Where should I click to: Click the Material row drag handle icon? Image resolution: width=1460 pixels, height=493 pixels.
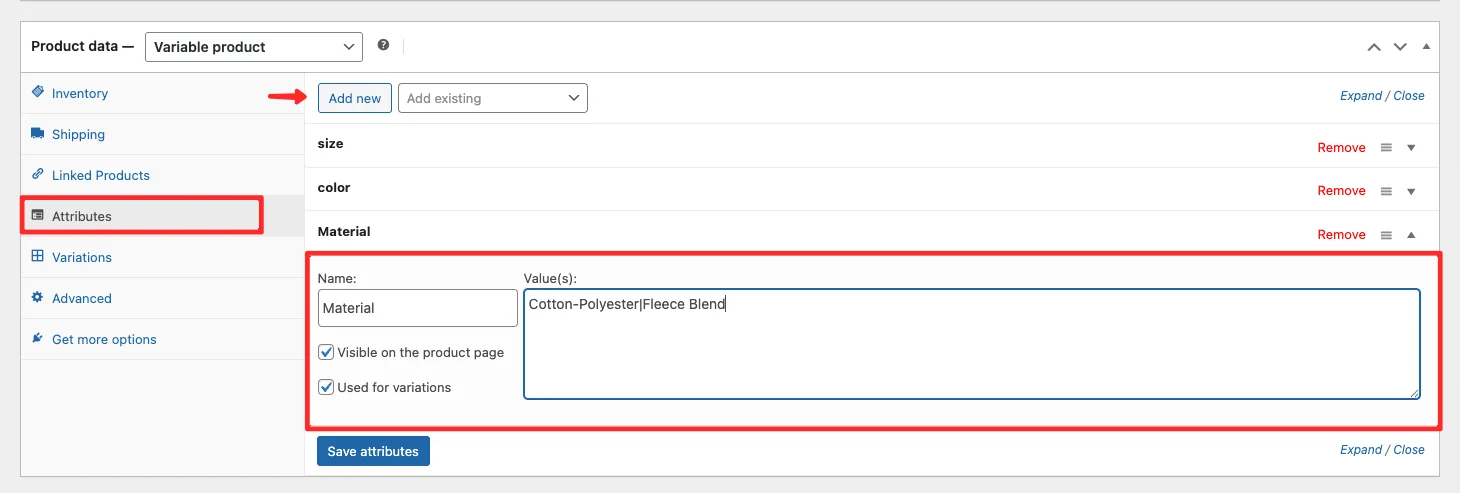coord(1386,234)
